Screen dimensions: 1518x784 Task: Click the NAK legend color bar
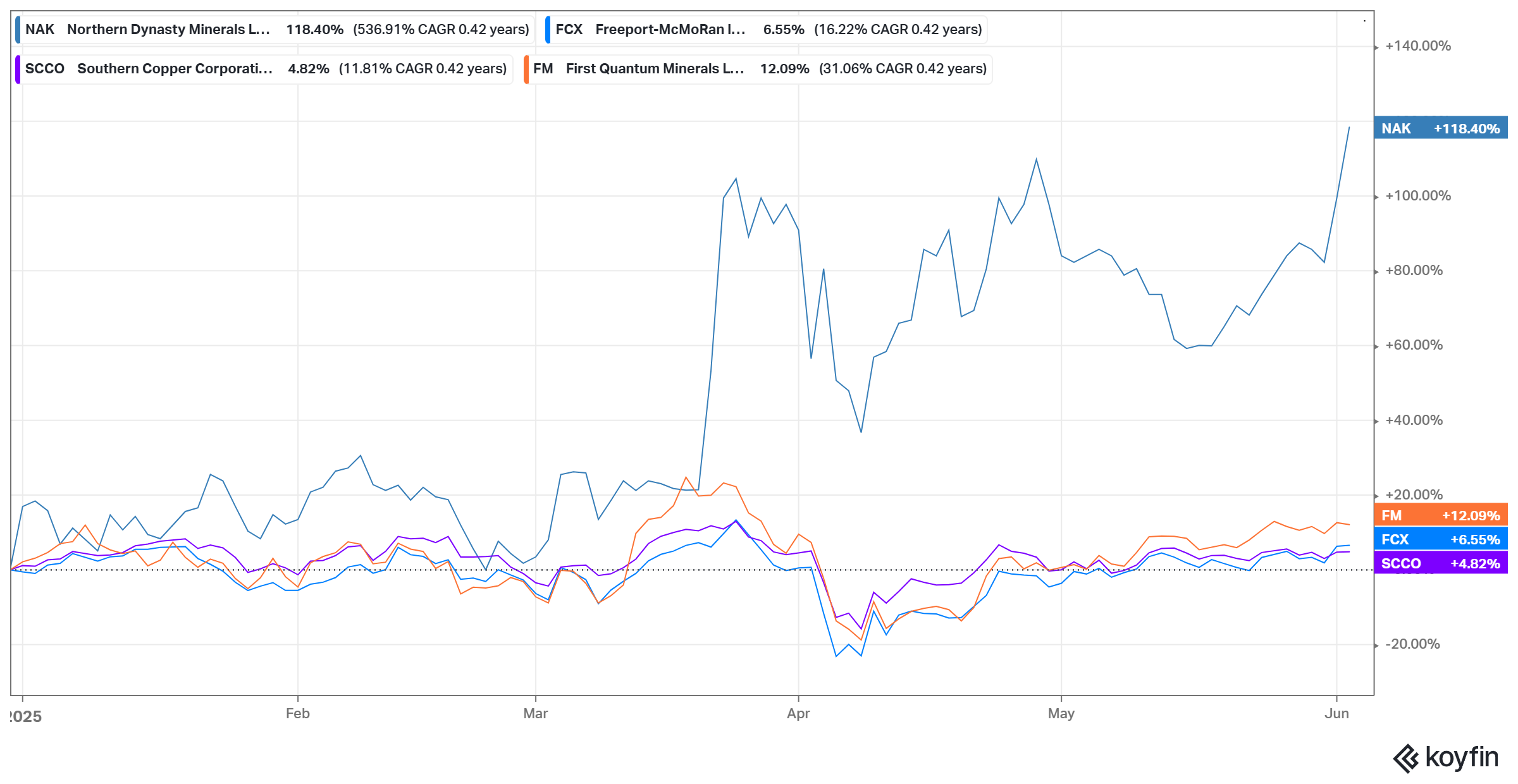(18, 30)
